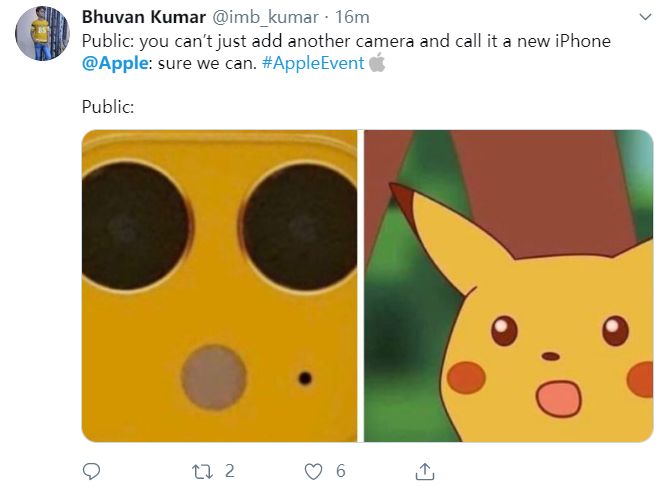Screen dimensions: 665x489
Task: Click the left camera lens in photo
Action: [134, 226]
